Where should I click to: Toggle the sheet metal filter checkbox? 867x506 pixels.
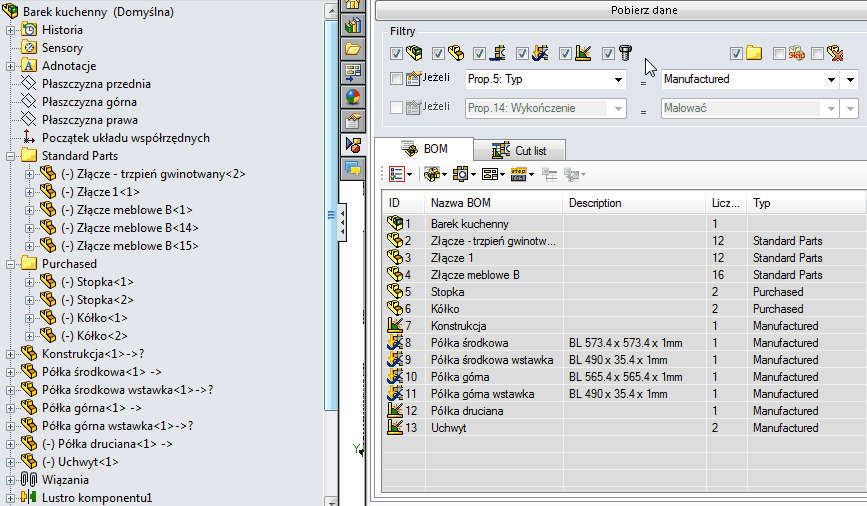522,53
